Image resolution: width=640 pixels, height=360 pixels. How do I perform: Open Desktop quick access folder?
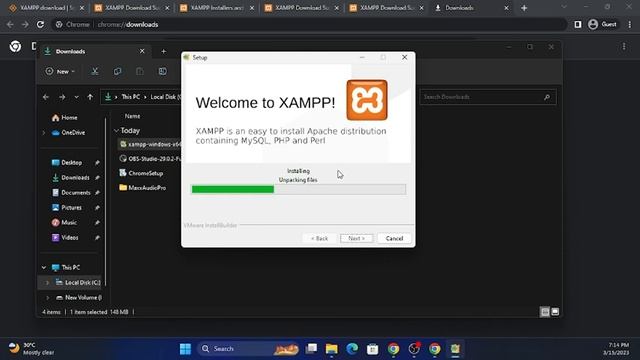tap(67, 162)
